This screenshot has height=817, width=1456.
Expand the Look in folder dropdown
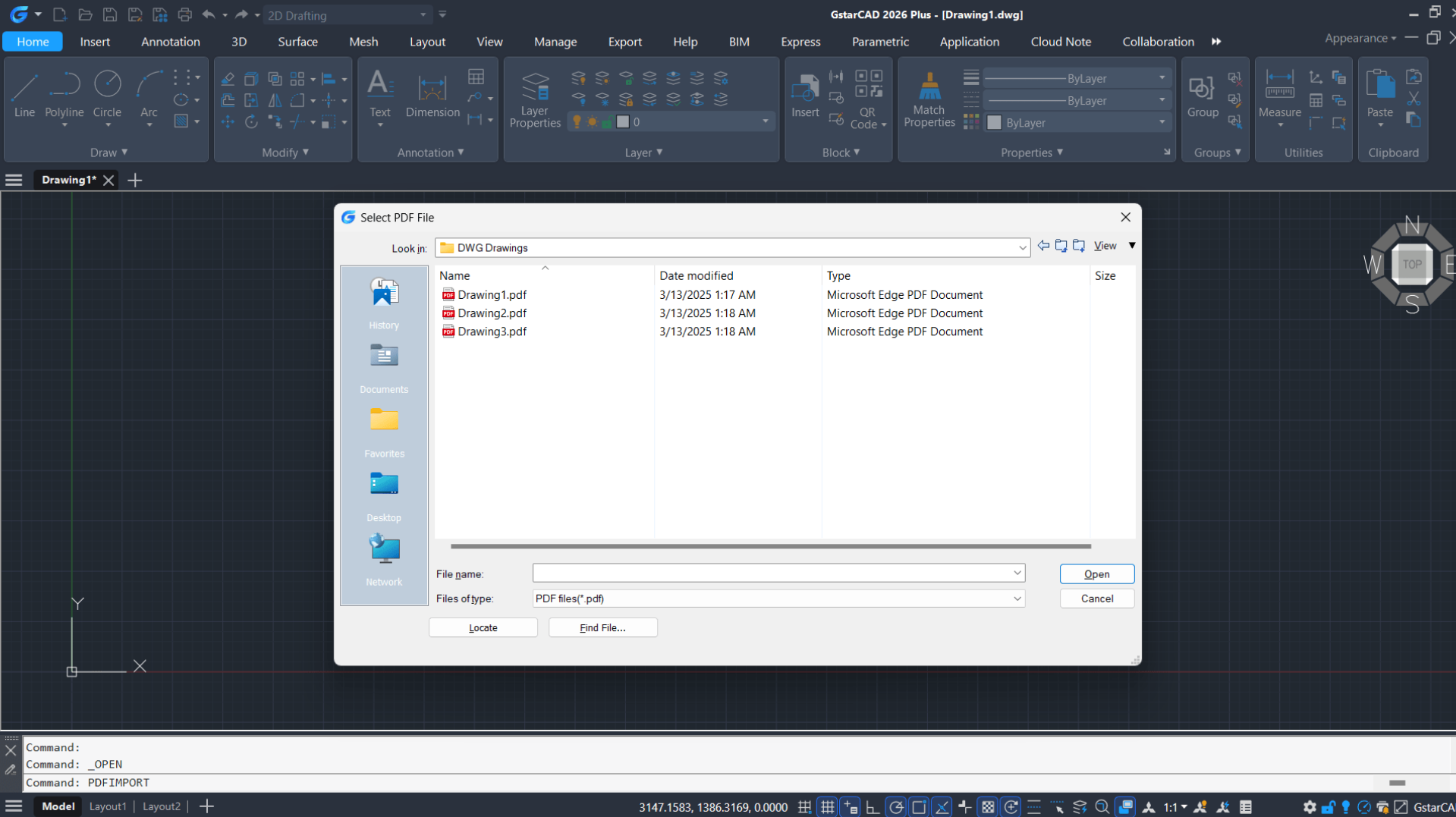1022,248
